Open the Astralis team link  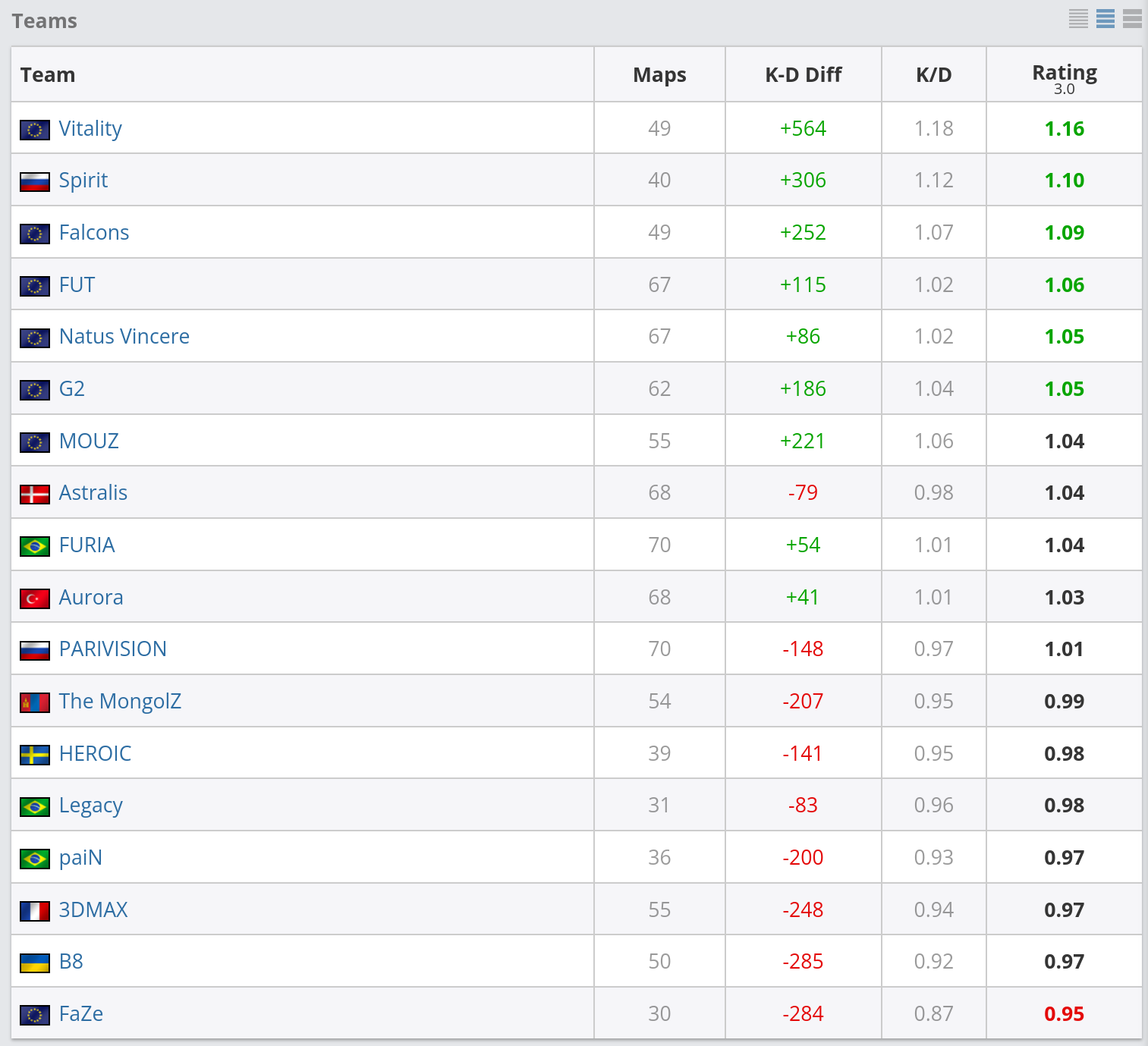pyautogui.click(x=93, y=492)
